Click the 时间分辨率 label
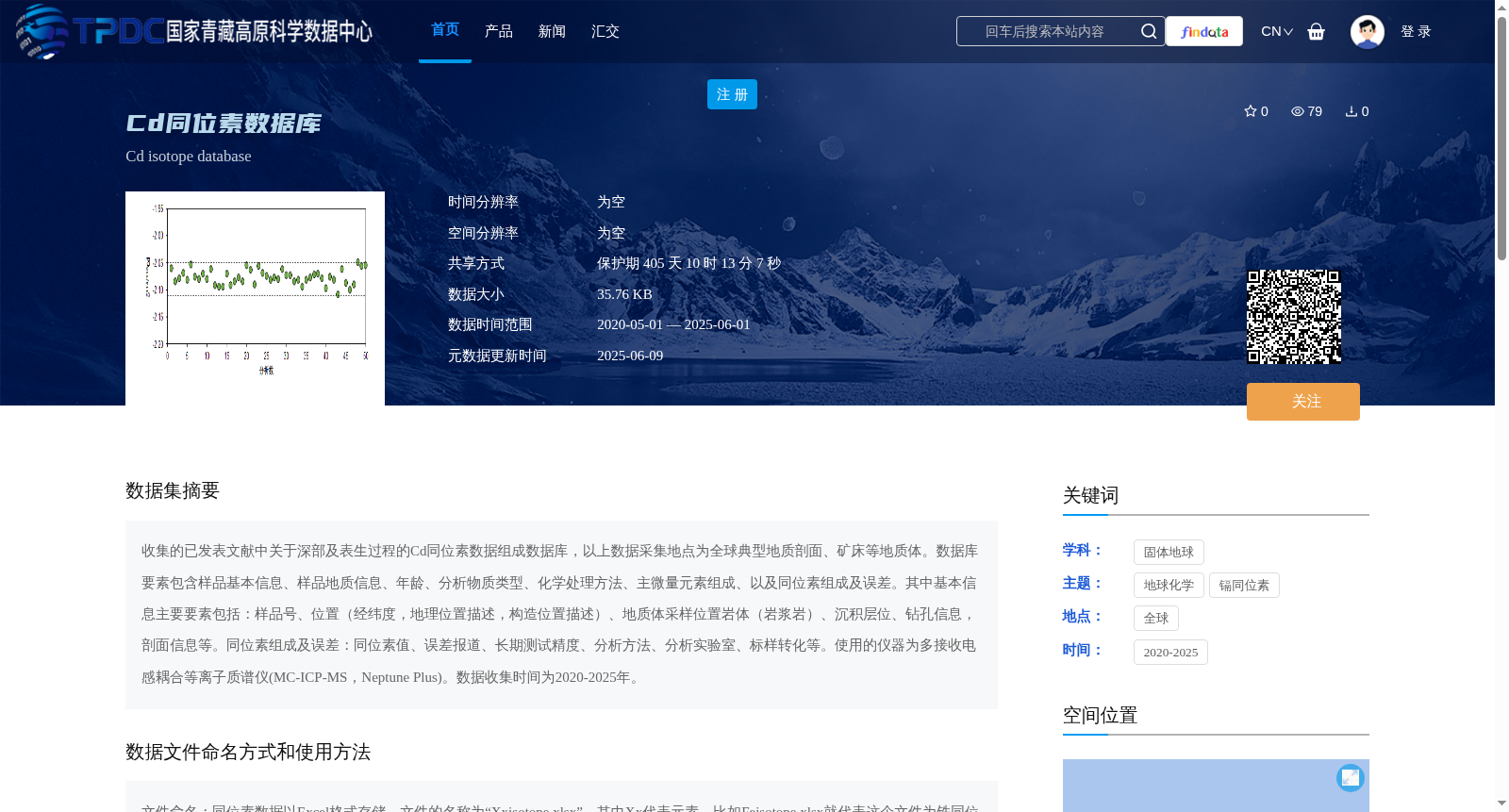Screen dimensions: 1509x812 click(x=483, y=202)
